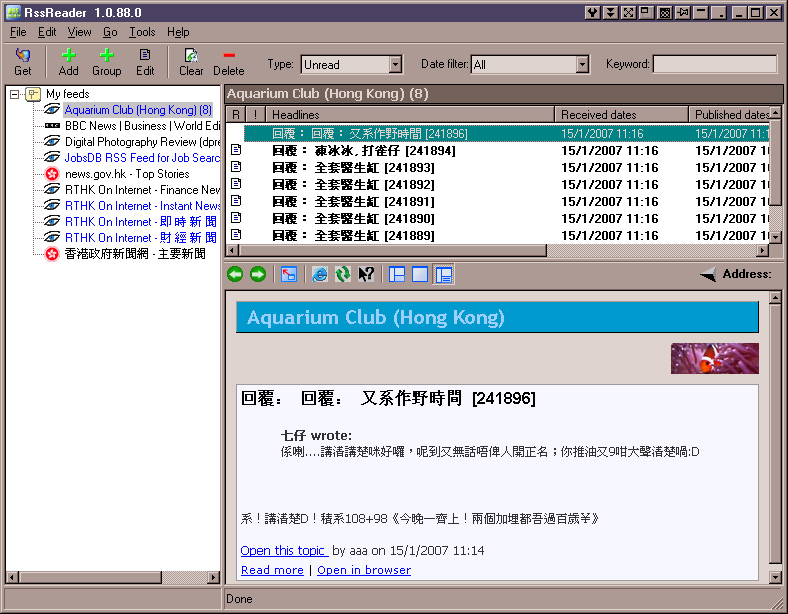Image resolution: width=788 pixels, height=614 pixels.
Task: Click the top dash icon in title bar
Action: (x=701, y=12)
